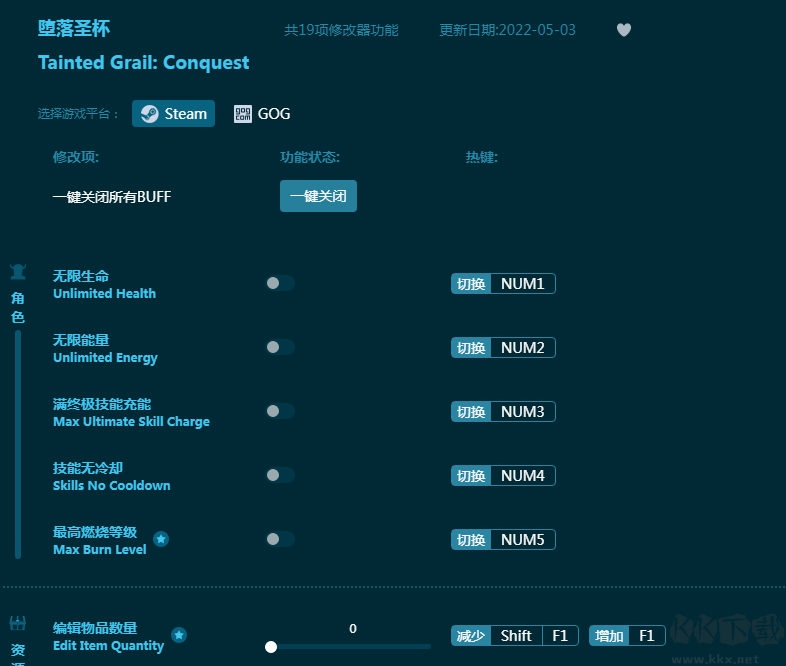Click the 增加 increase button
Image resolution: width=786 pixels, height=666 pixels.
(x=609, y=636)
